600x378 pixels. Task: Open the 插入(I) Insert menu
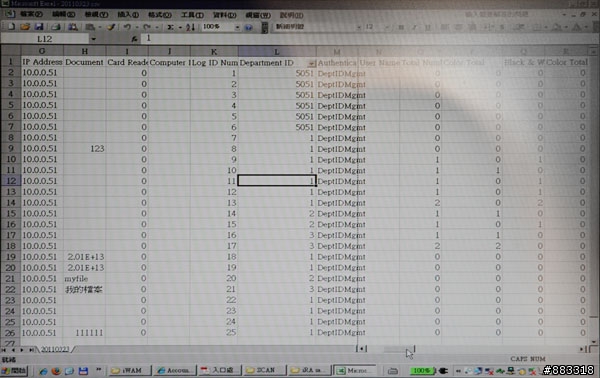[128, 15]
